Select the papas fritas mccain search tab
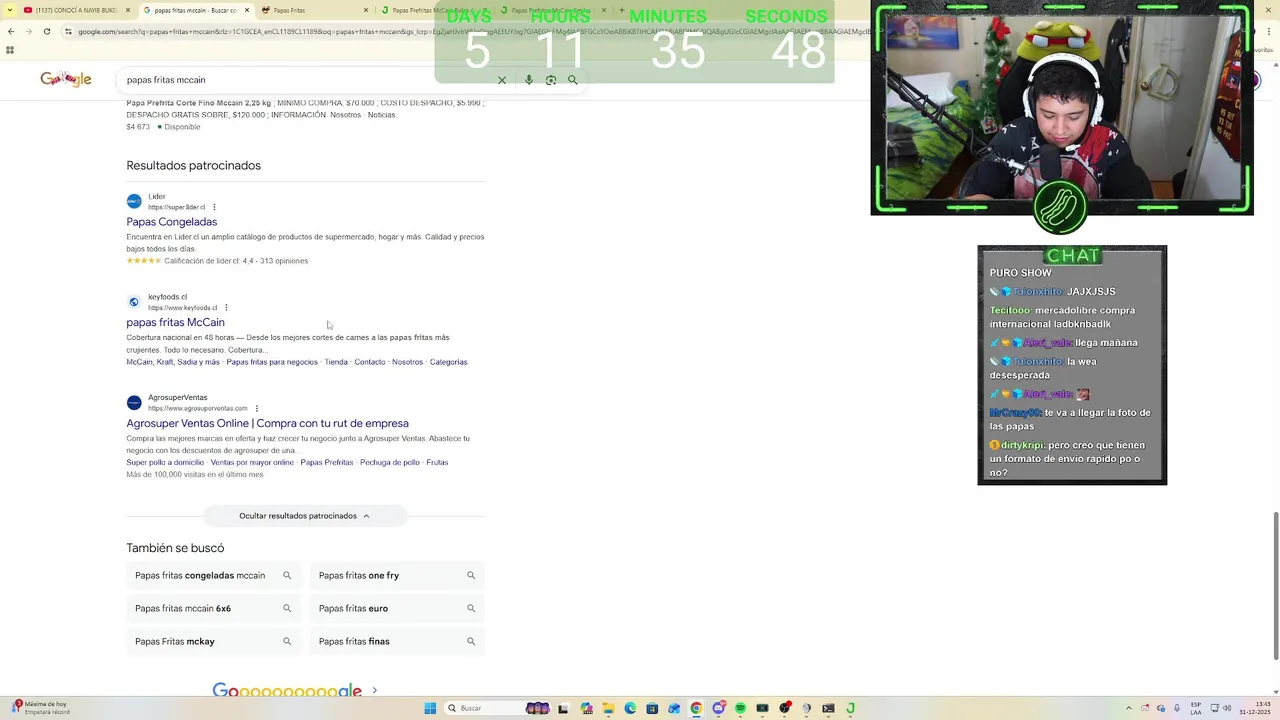Image resolution: width=1280 pixels, height=720 pixels. tap(195, 10)
